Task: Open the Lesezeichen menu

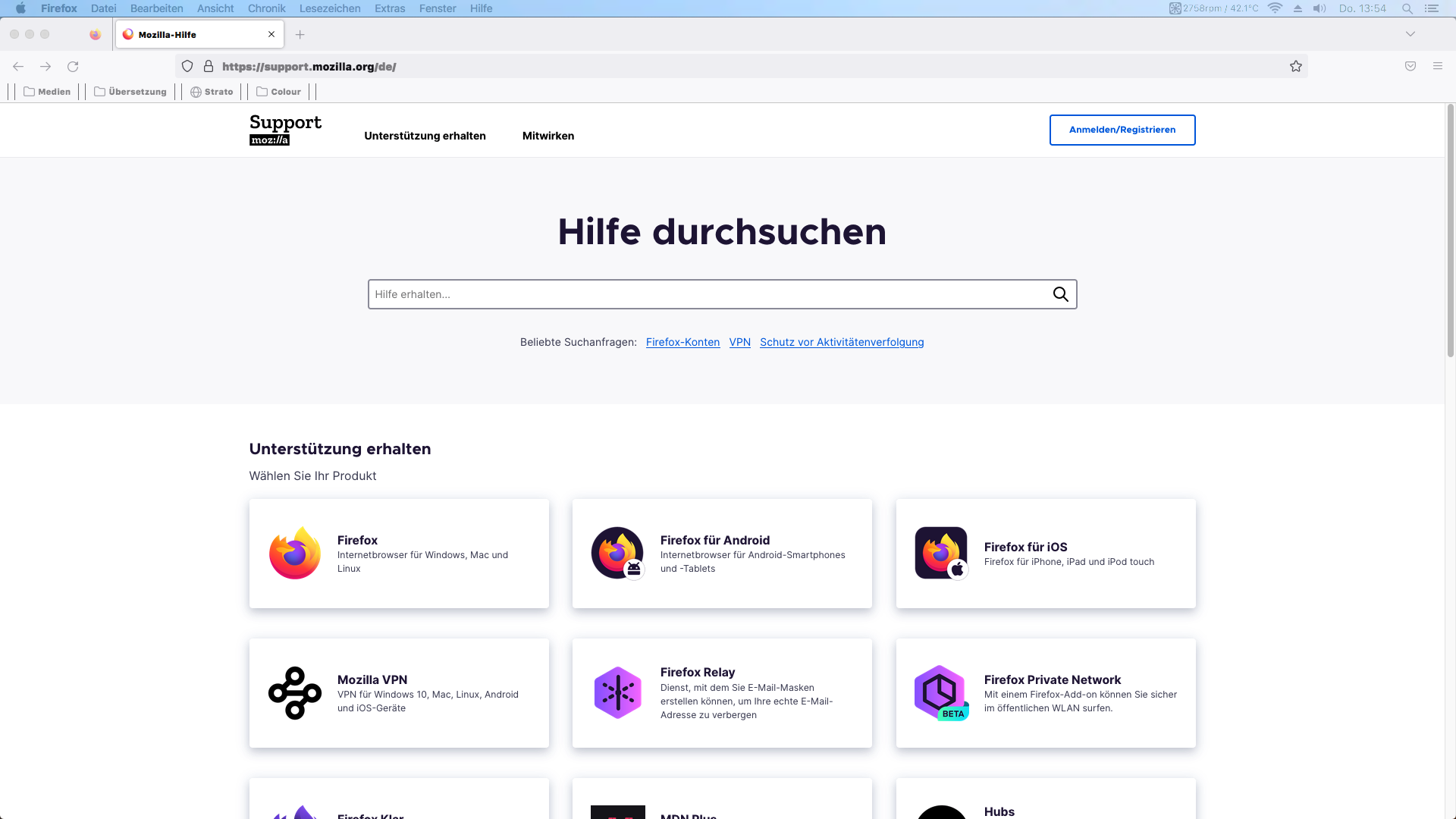Action: tap(330, 8)
